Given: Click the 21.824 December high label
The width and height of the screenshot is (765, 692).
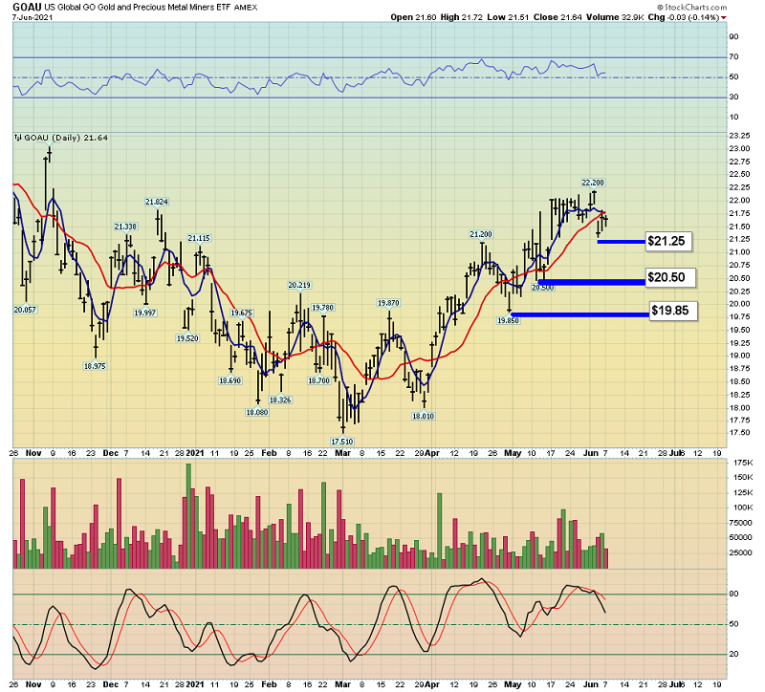Looking at the screenshot, I should coord(156,202).
